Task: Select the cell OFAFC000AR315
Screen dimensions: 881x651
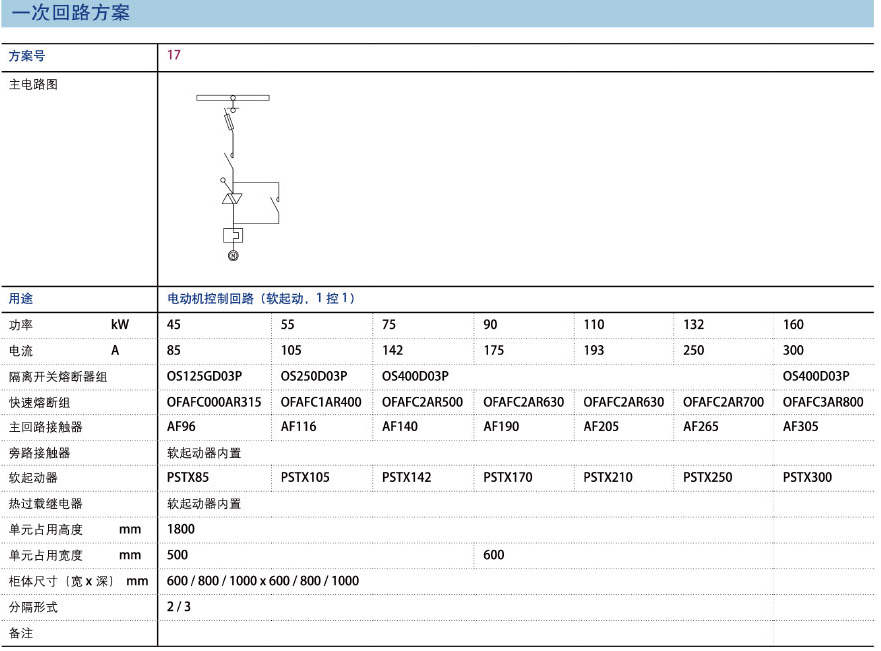Action: tap(214, 402)
